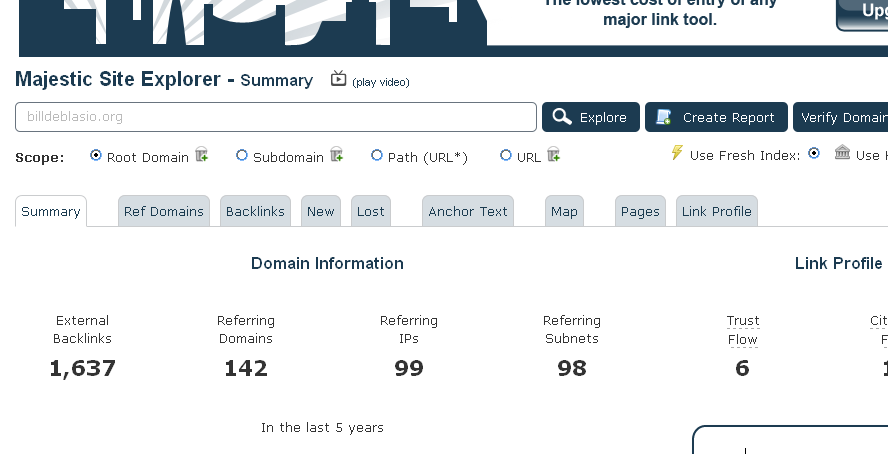This screenshot has width=888, height=454.
Task: Go to the Link Profile tab
Action: (x=716, y=211)
